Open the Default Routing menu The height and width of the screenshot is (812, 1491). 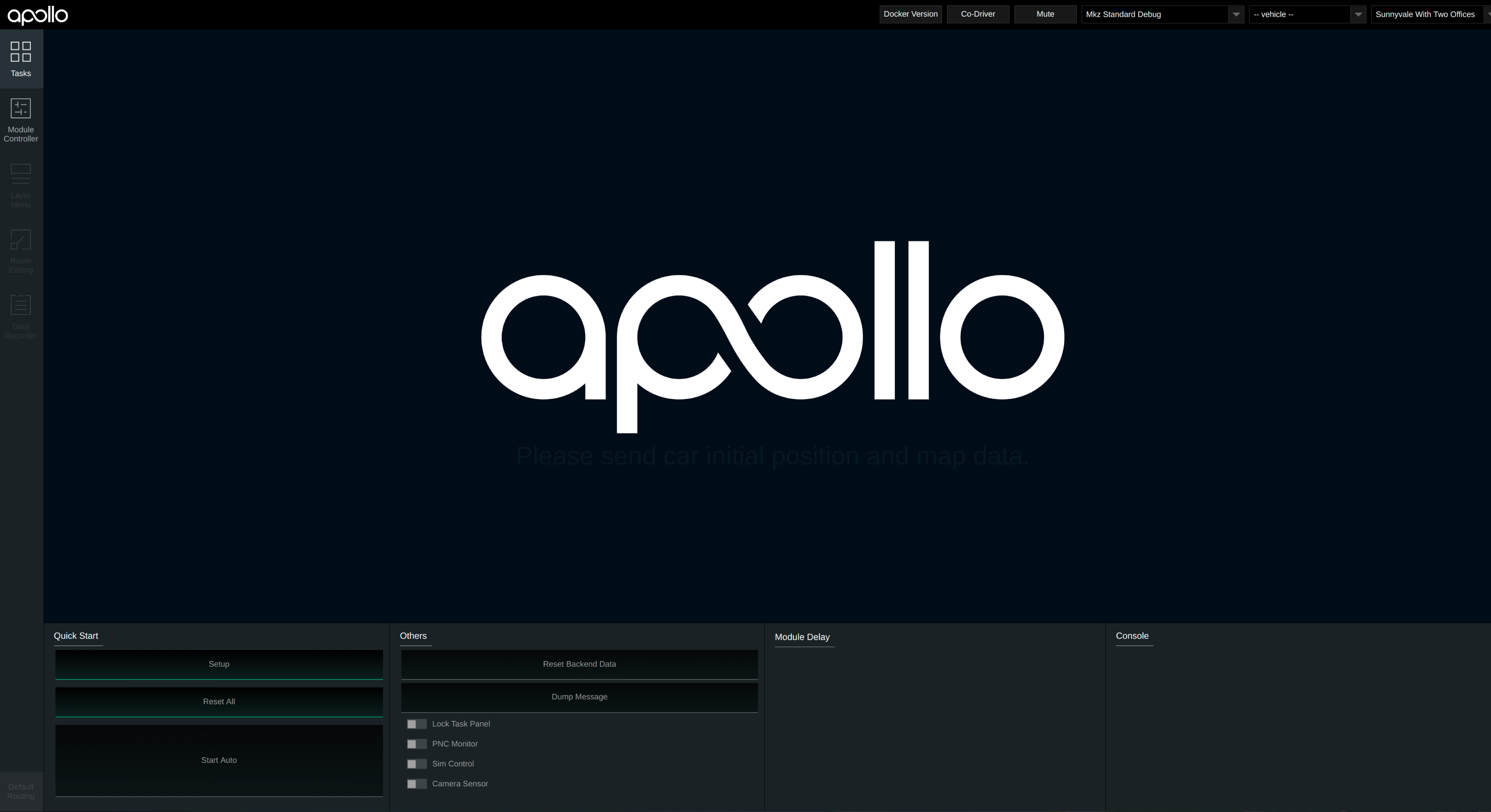pos(21,791)
